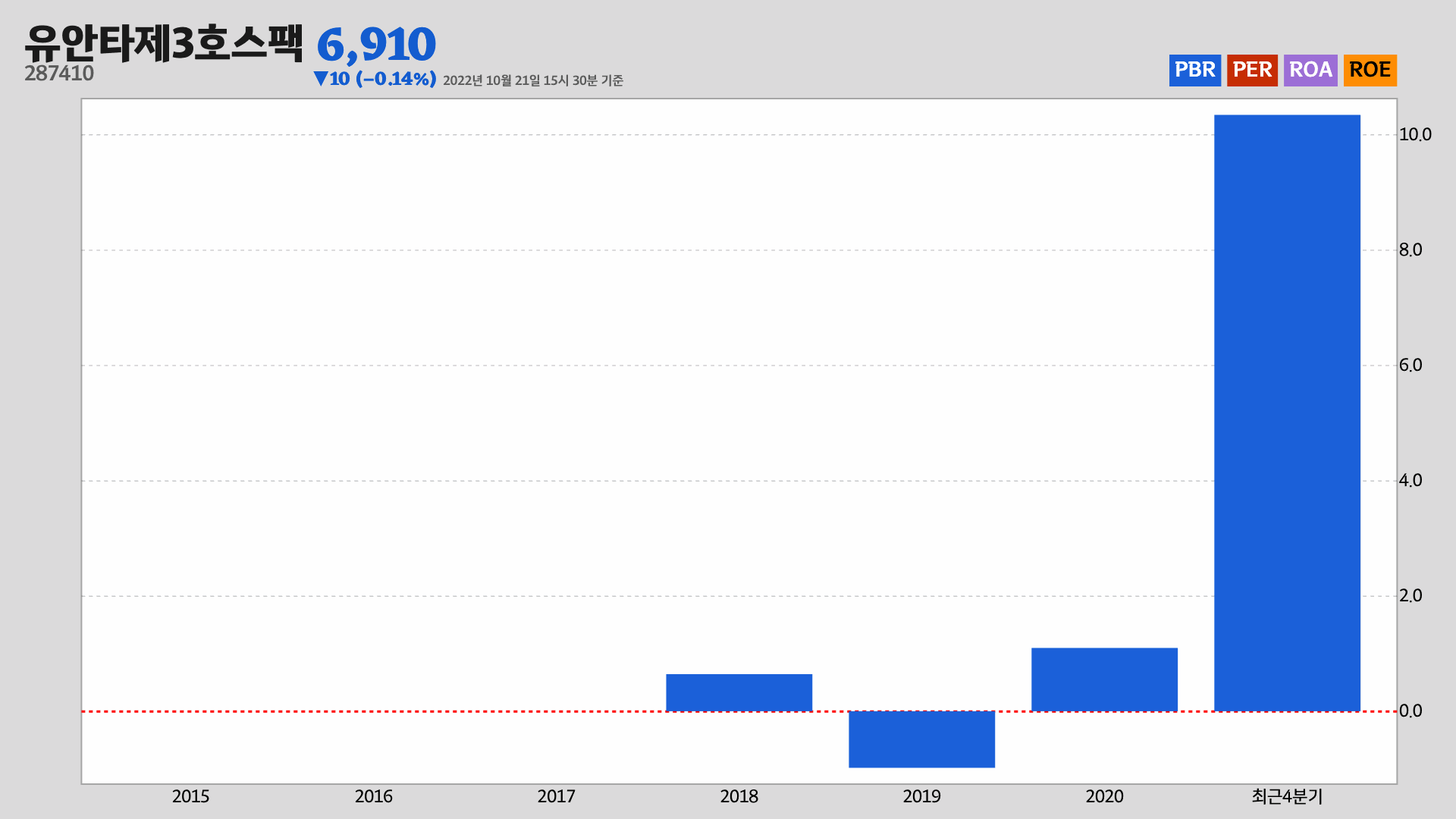Click the stock code 287410
The height and width of the screenshot is (819, 1456).
[59, 74]
